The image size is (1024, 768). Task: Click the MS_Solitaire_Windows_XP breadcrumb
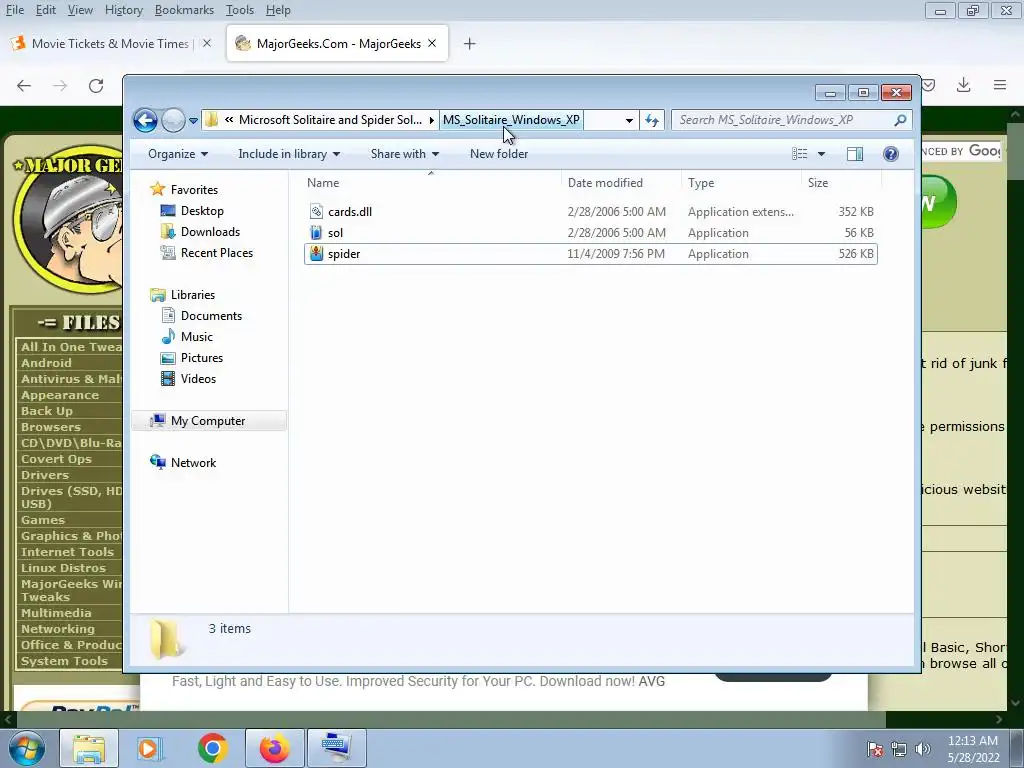[x=511, y=120]
